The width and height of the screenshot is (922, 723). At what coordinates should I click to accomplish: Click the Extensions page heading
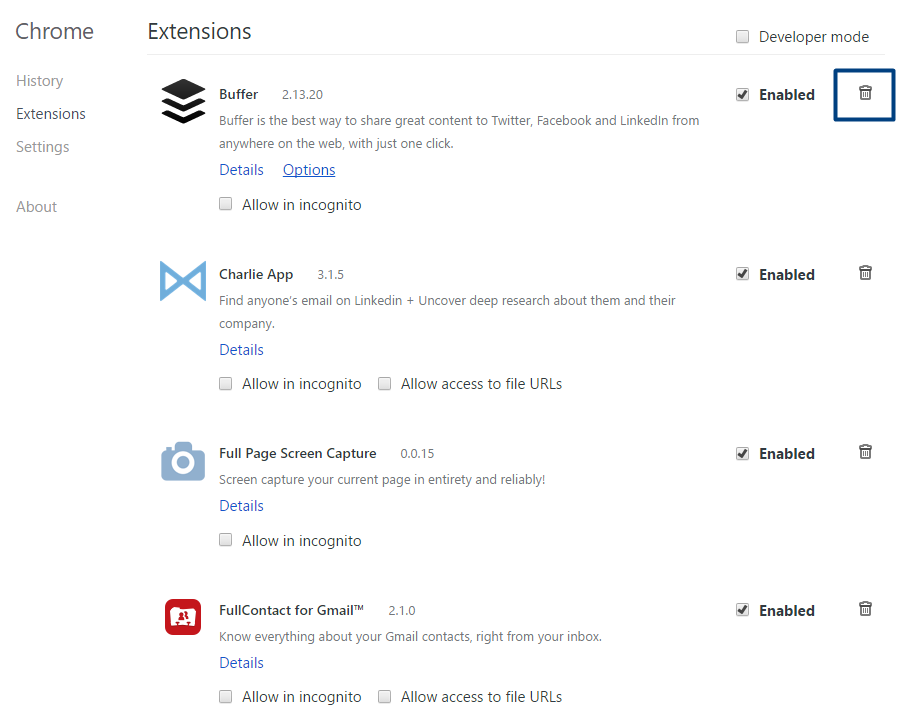199,31
